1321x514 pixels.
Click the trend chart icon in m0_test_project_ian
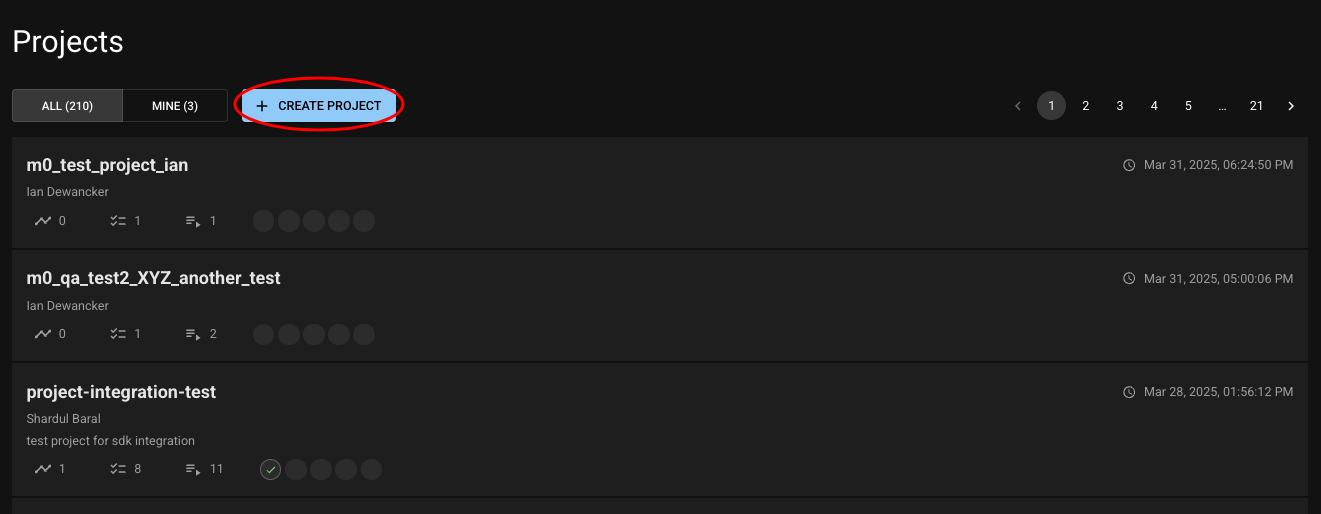(x=42, y=221)
